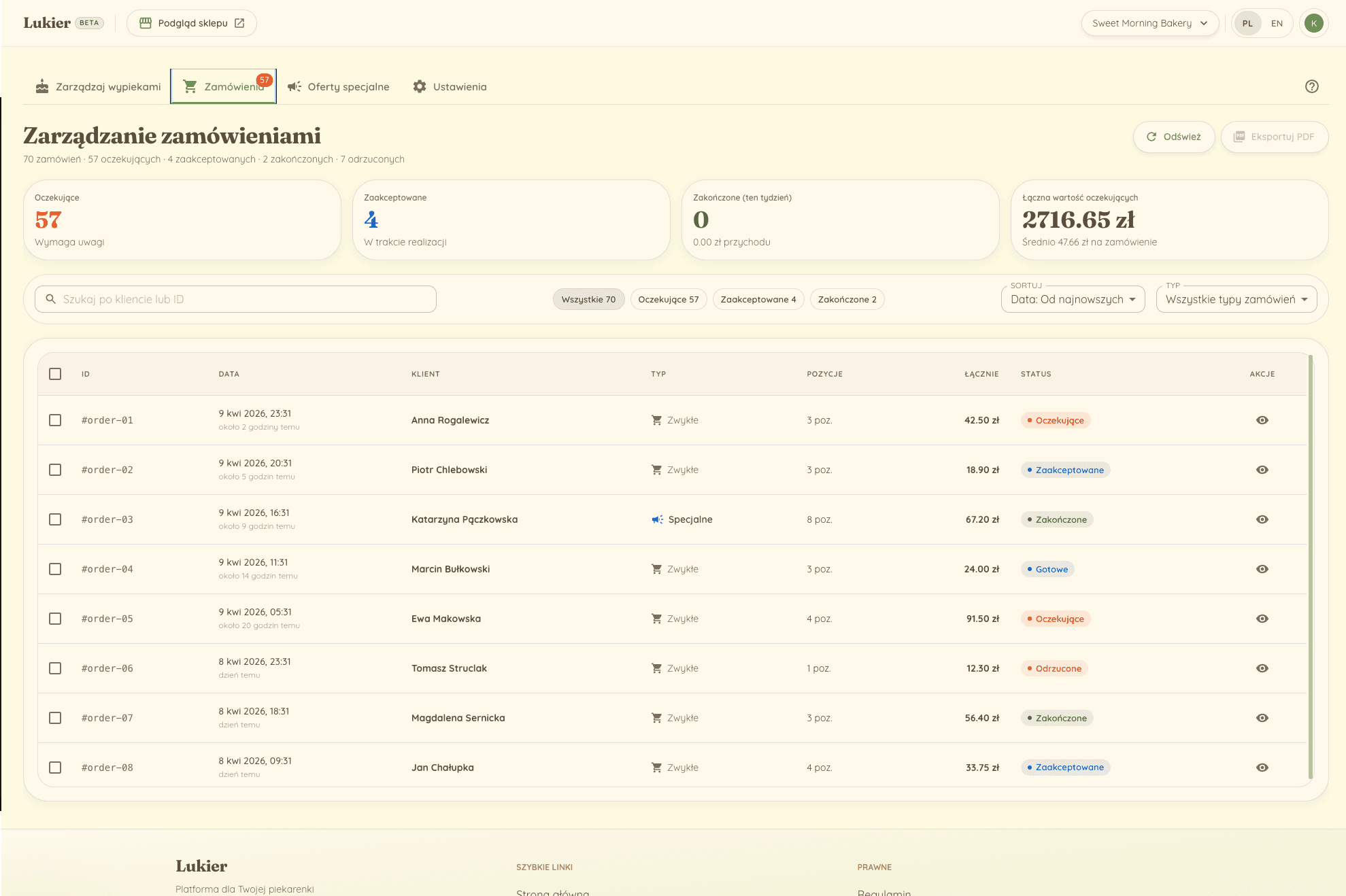1346x896 pixels.
Task: View details of order-05 via eye icon
Action: [1262, 619]
